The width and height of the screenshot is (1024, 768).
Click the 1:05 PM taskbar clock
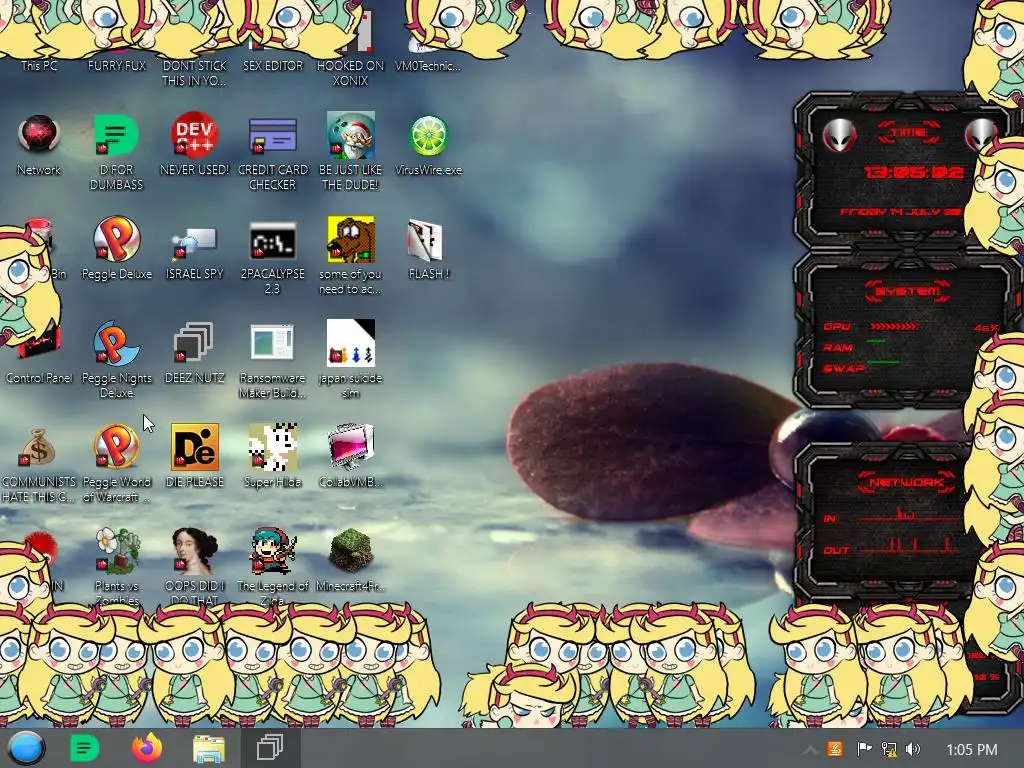tap(972, 750)
